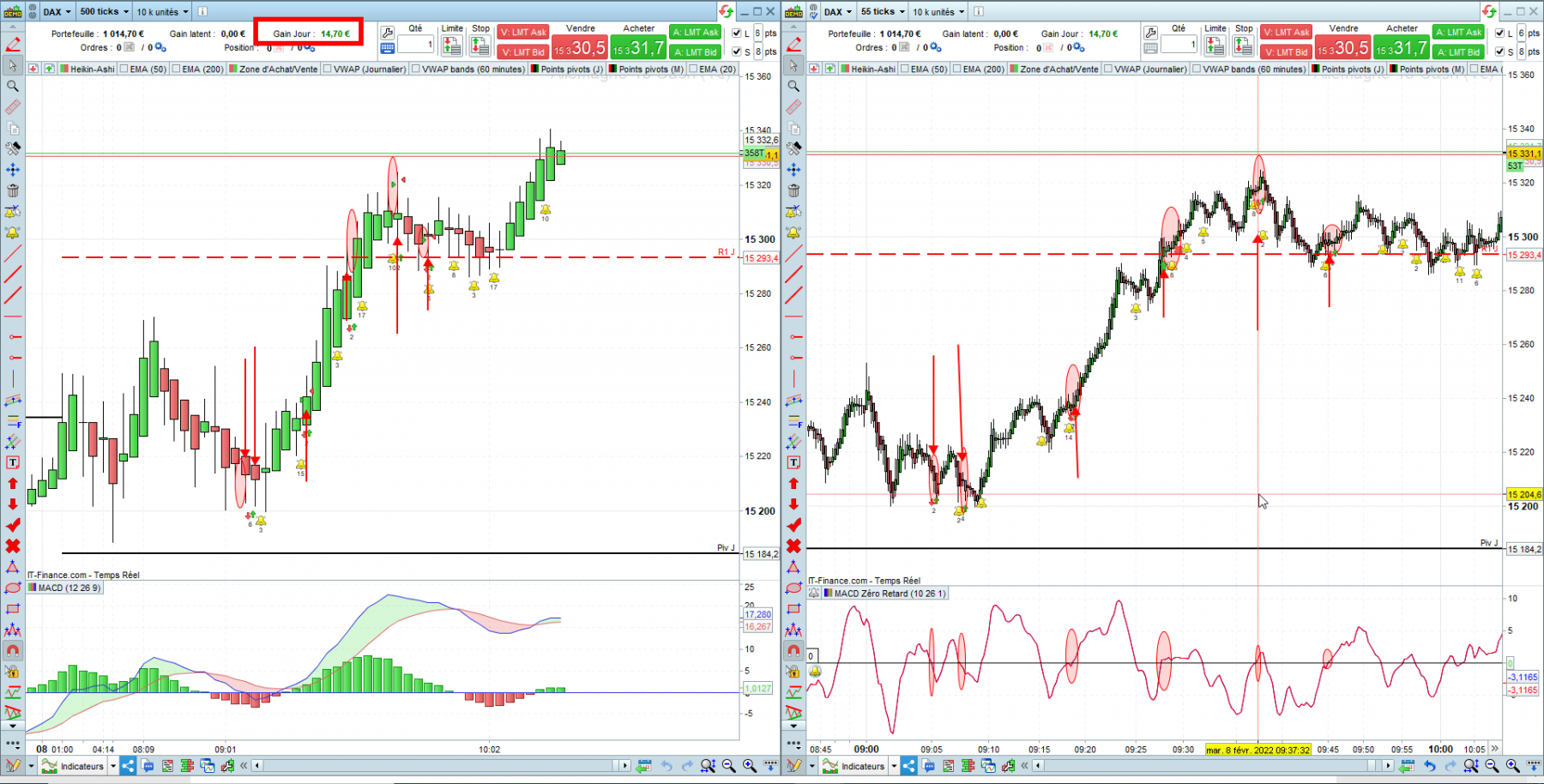Uncheck the L pts checkbox in left window
Image resolution: width=1544 pixels, height=784 pixels.
[736, 33]
